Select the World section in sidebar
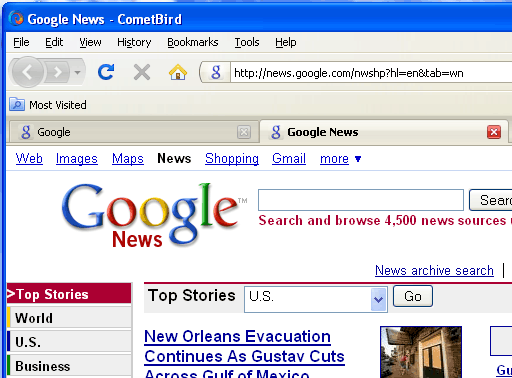 69,318
